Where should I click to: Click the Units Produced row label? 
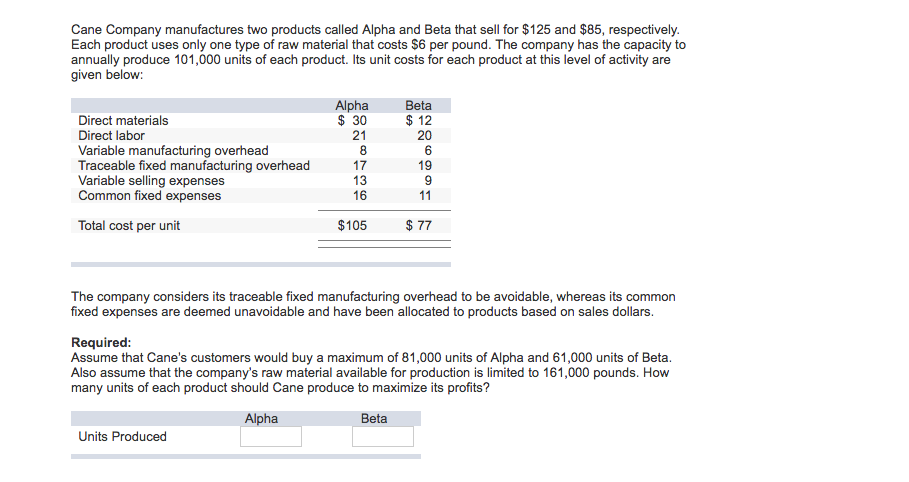pyautogui.click(x=122, y=436)
